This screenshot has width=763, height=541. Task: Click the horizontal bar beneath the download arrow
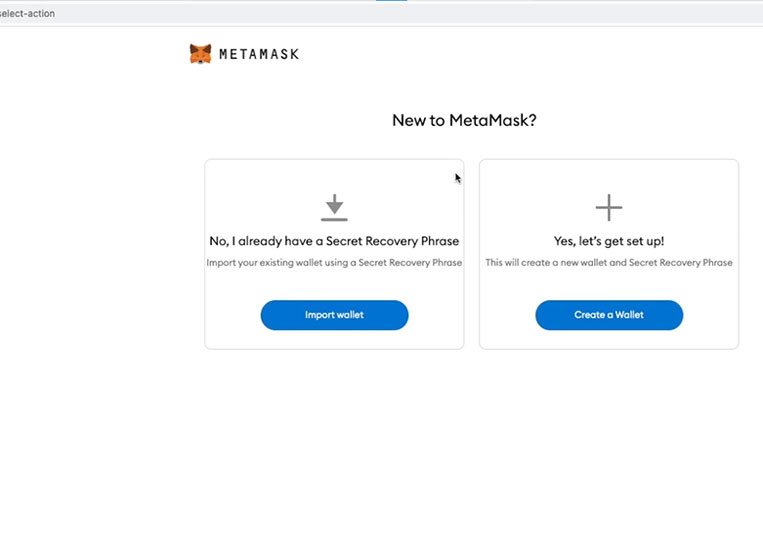coord(334,220)
